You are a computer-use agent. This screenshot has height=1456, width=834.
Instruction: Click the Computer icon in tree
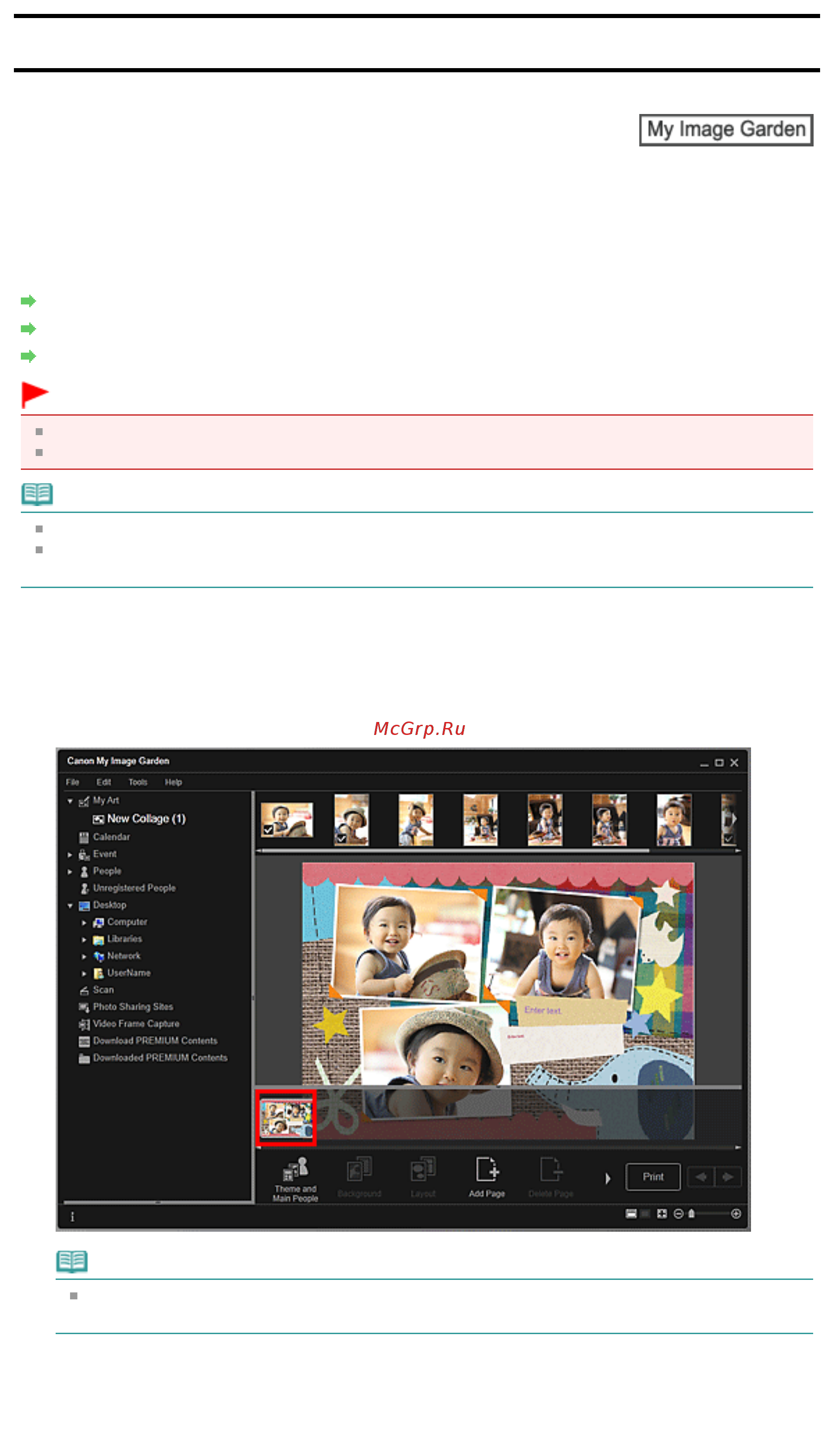pos(98,922)
